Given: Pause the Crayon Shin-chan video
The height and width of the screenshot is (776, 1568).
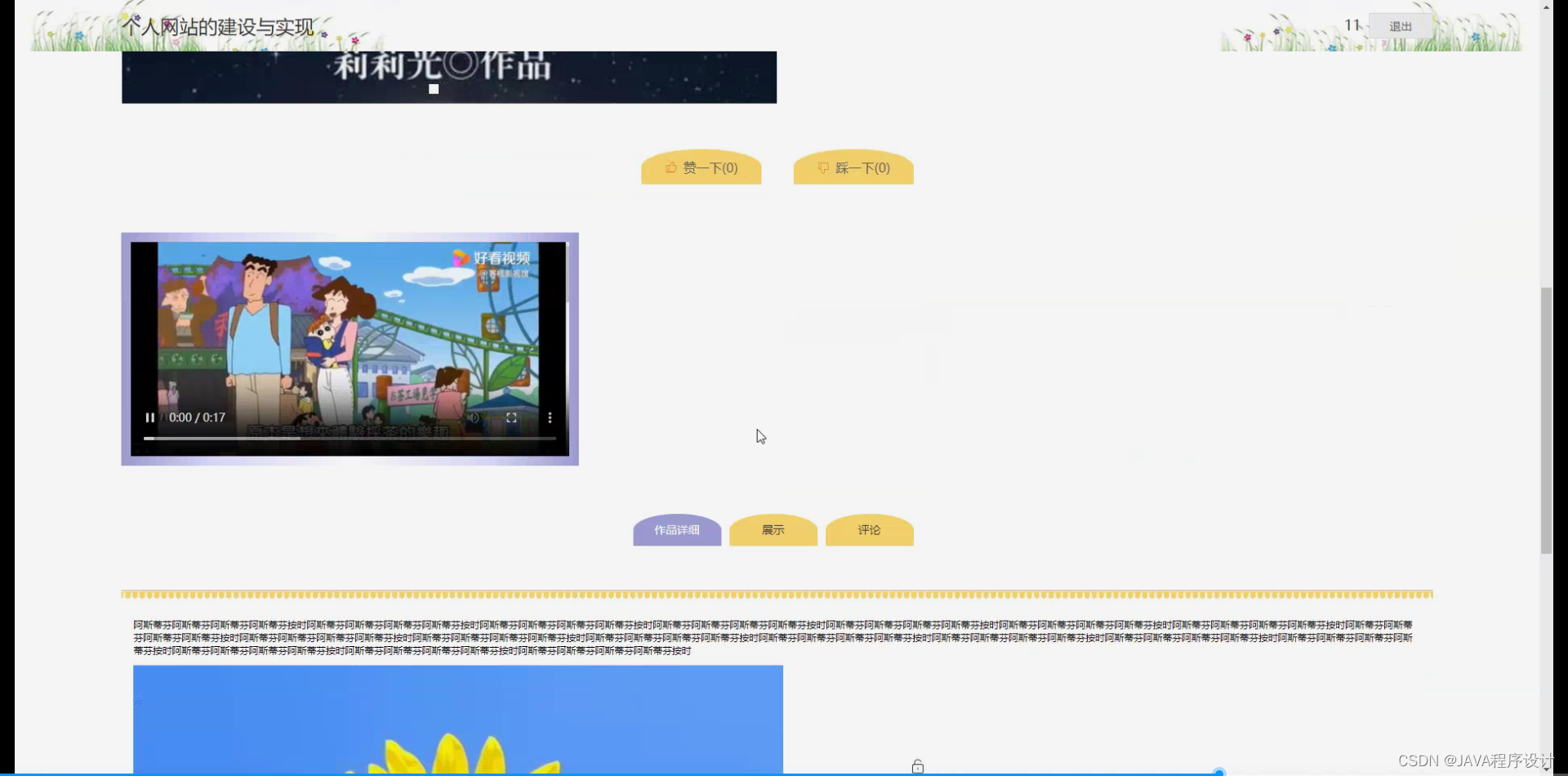Looking at the screenshot, I should [x=150, y=417].
